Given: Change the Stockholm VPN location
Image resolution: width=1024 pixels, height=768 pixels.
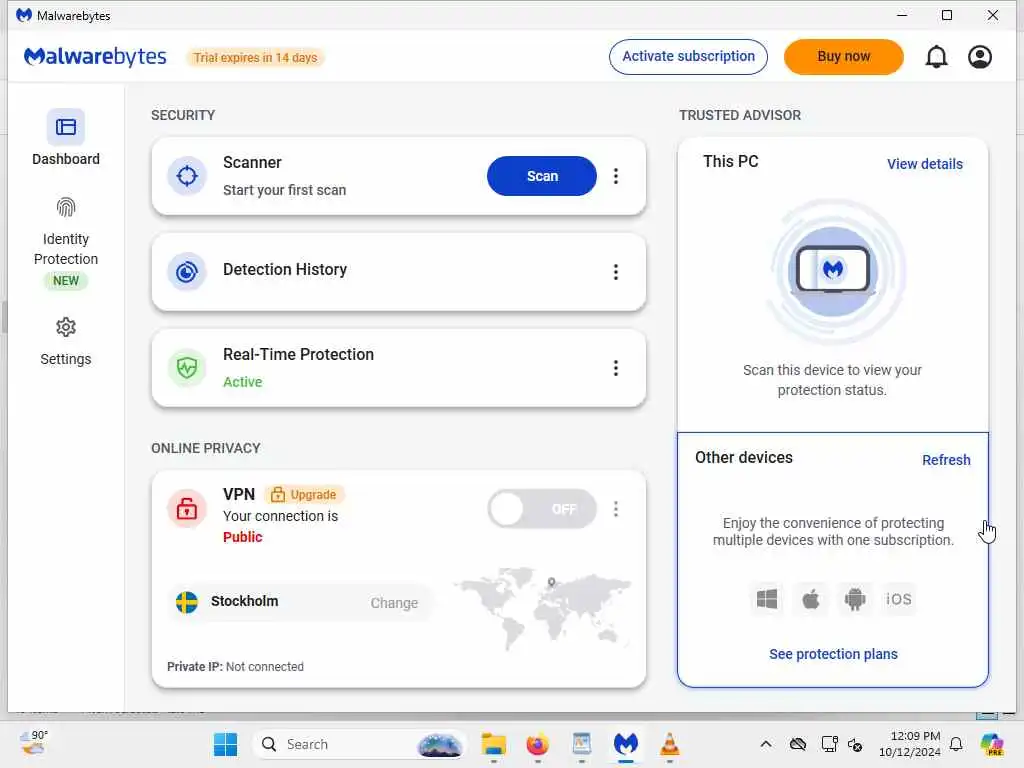Looking at the screenshot, I should pos(394,603).
